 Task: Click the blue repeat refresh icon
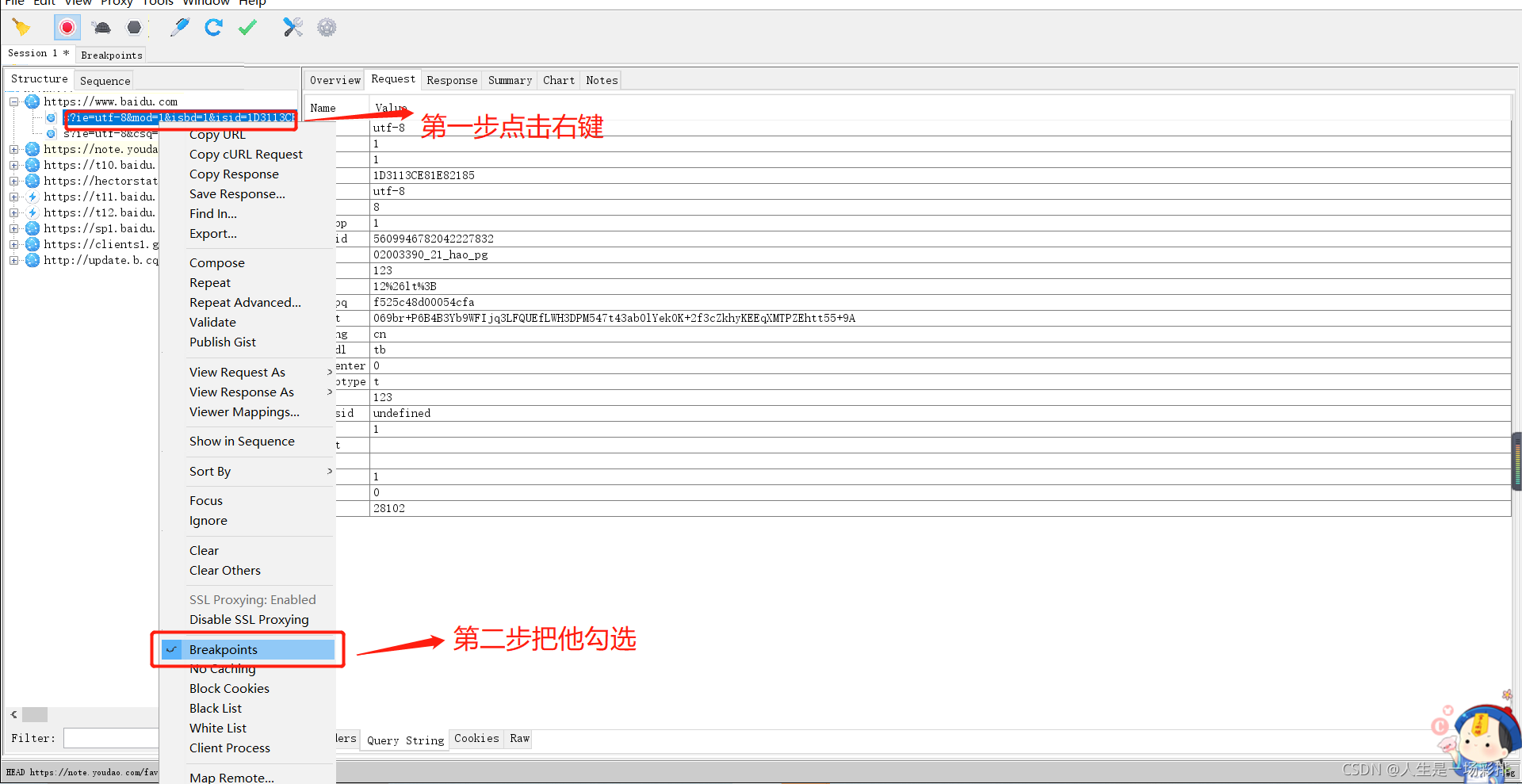[x=213, y=28]
